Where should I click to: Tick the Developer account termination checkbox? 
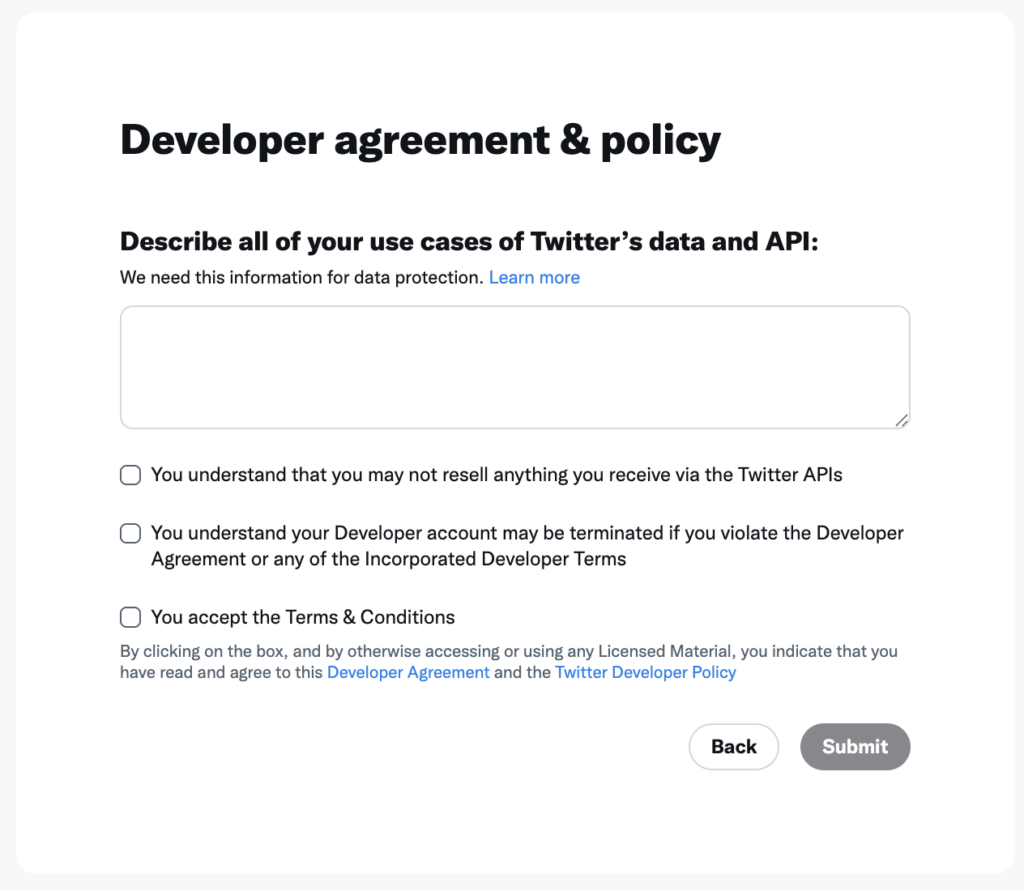131,533
